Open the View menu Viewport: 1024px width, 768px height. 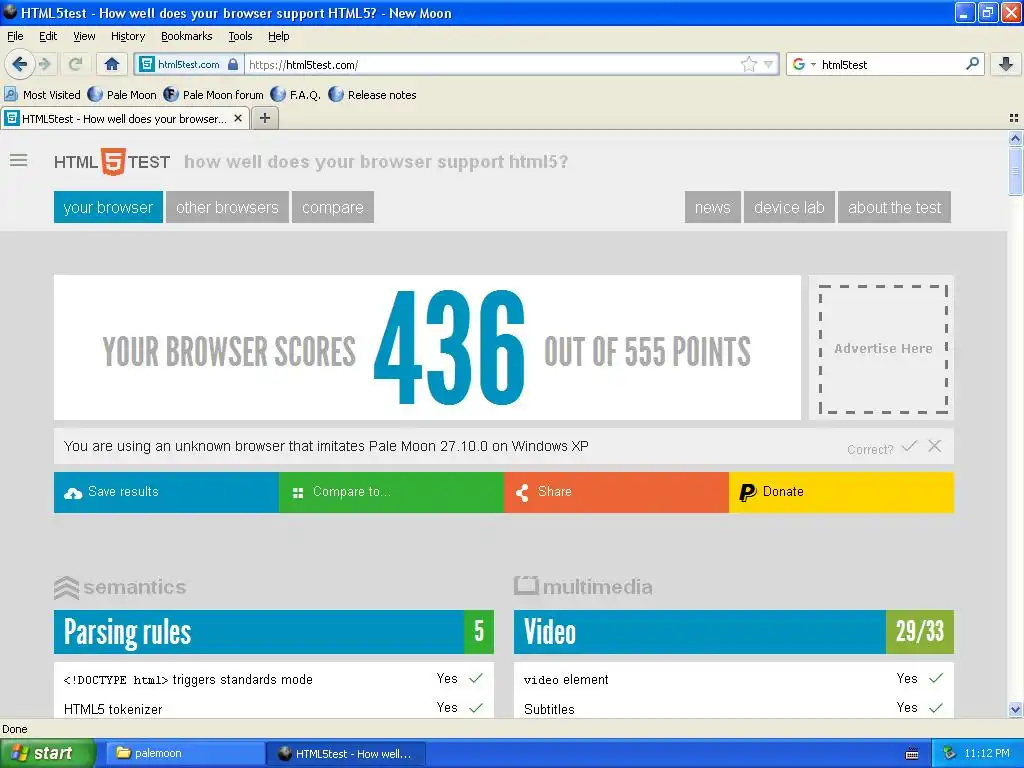click(84, 36)
